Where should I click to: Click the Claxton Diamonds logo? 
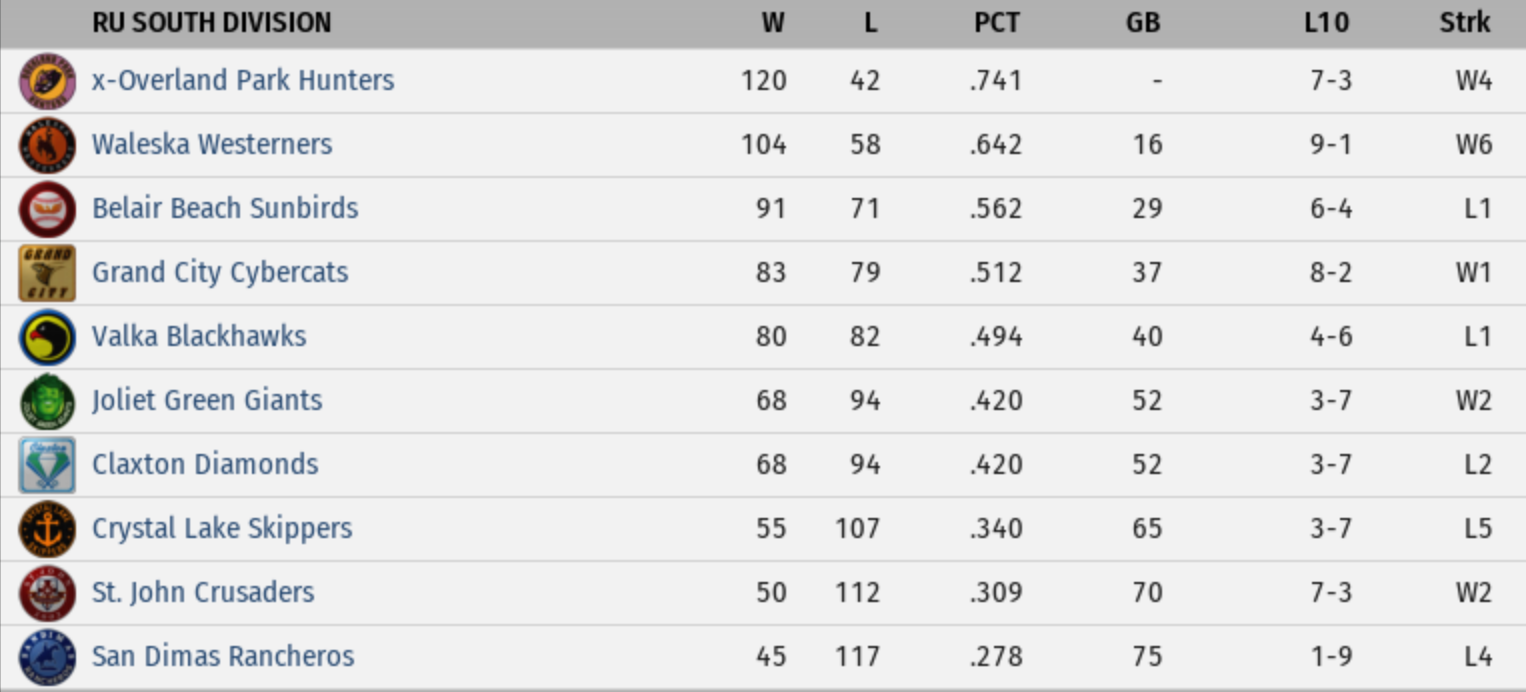point(47,465)
